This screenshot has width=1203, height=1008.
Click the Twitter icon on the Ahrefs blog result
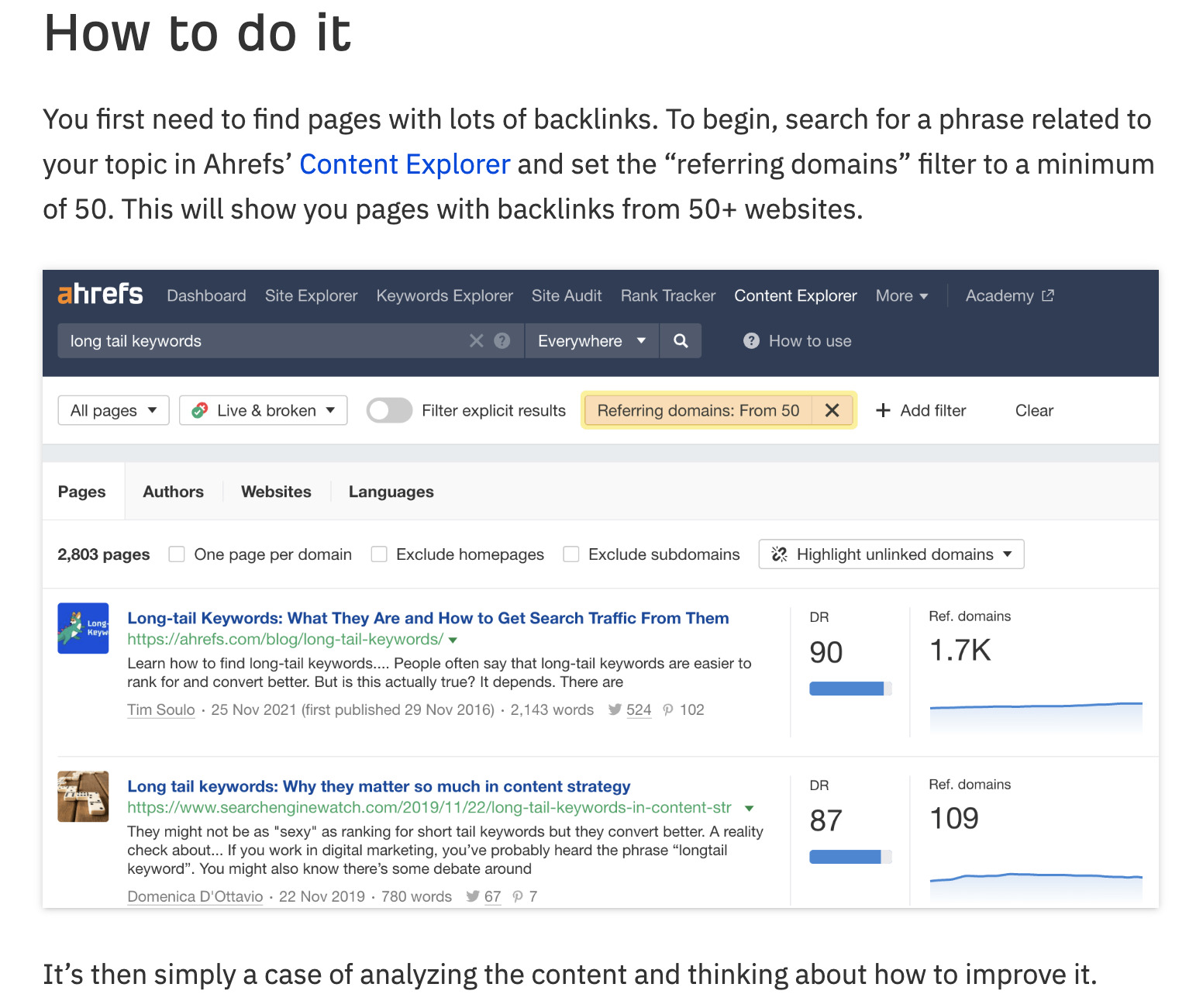614,709
